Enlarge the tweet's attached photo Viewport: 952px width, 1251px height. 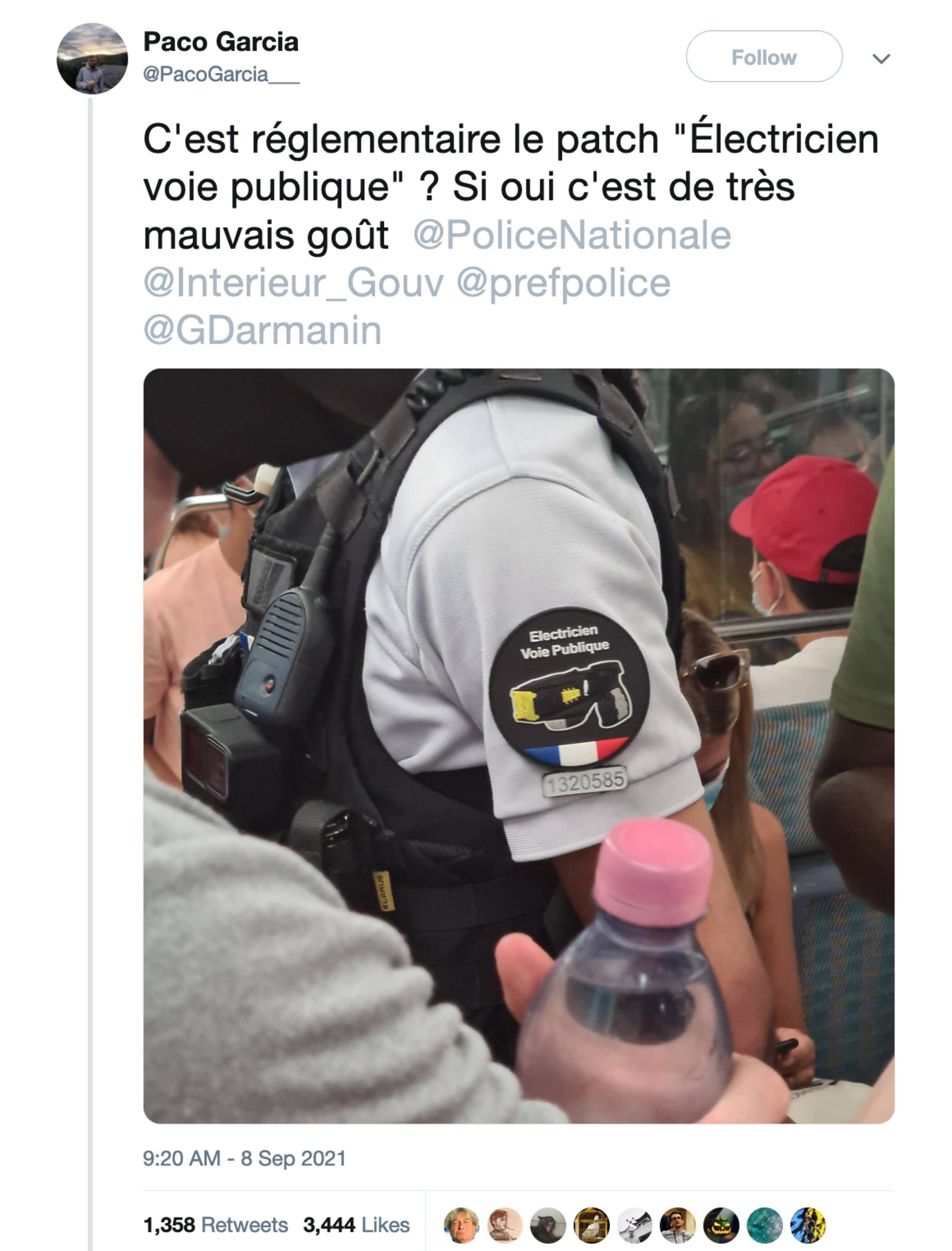point(518,745)
